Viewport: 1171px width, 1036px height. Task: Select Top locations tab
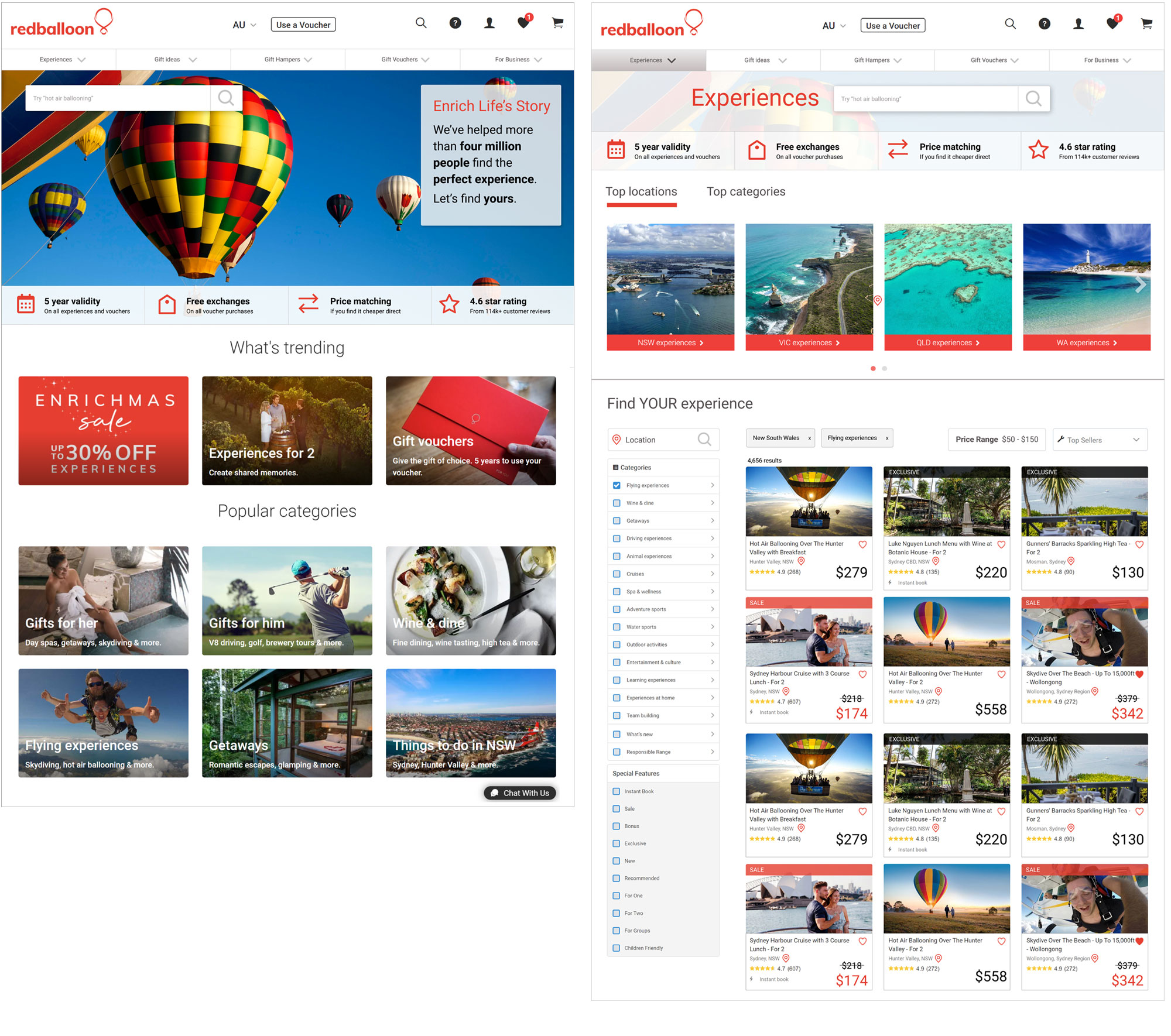(x=641, y=191)
